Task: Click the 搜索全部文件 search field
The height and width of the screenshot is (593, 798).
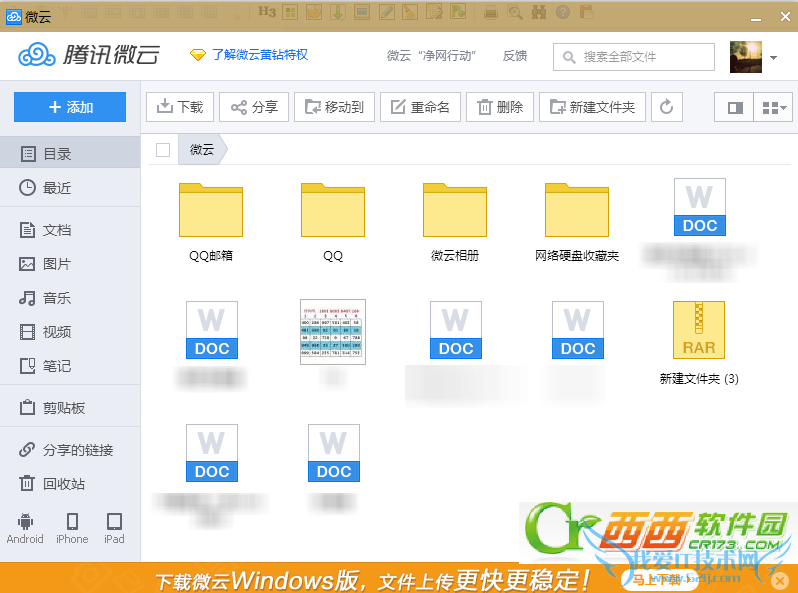Action: (634, 57)
